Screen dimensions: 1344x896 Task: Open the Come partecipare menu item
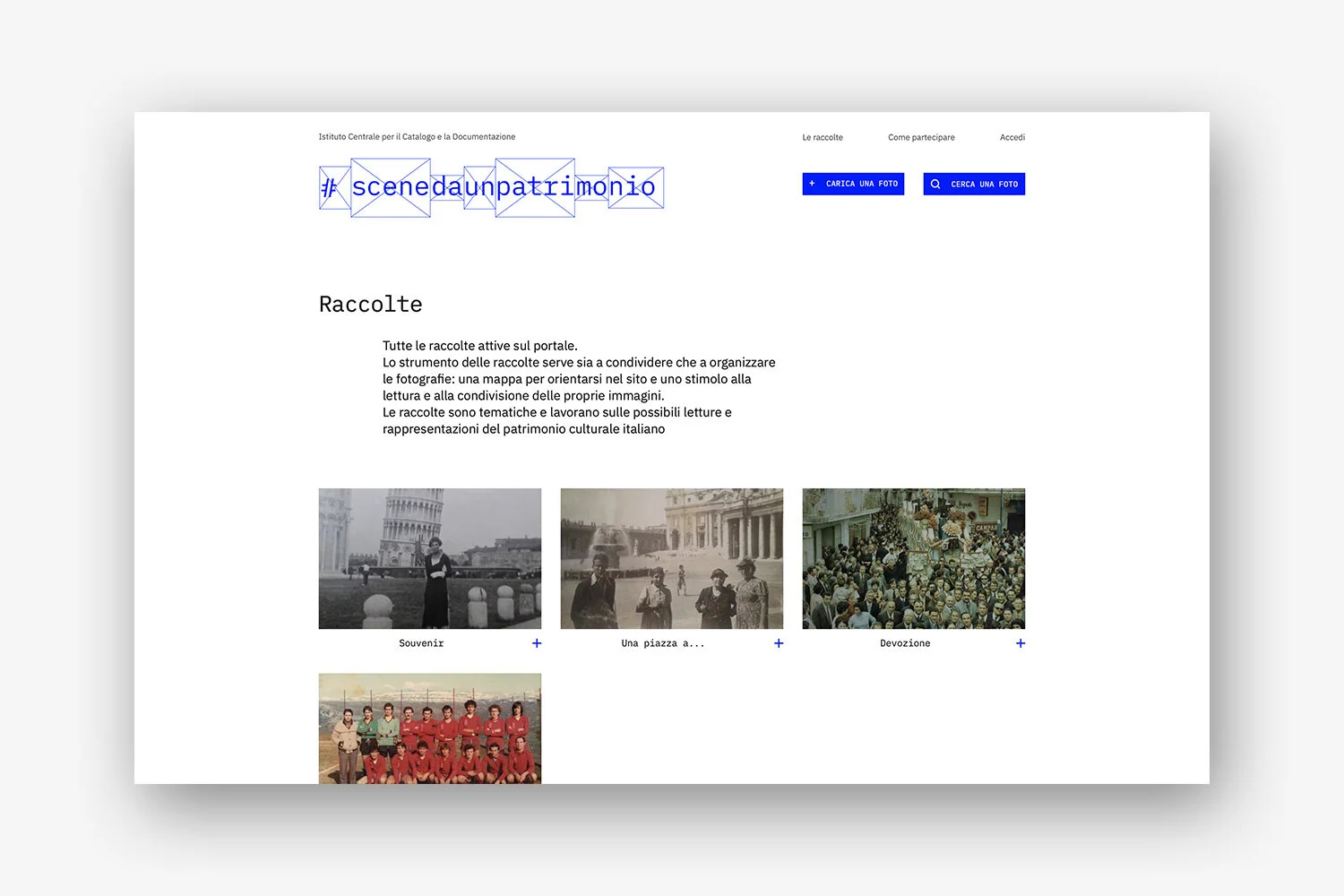921,137
